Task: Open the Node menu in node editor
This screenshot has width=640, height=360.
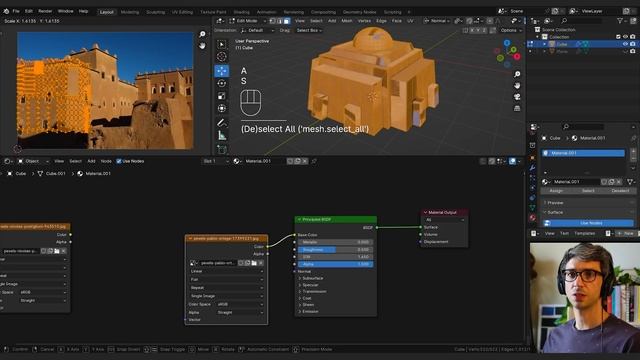Action: (x=106, y=161)
